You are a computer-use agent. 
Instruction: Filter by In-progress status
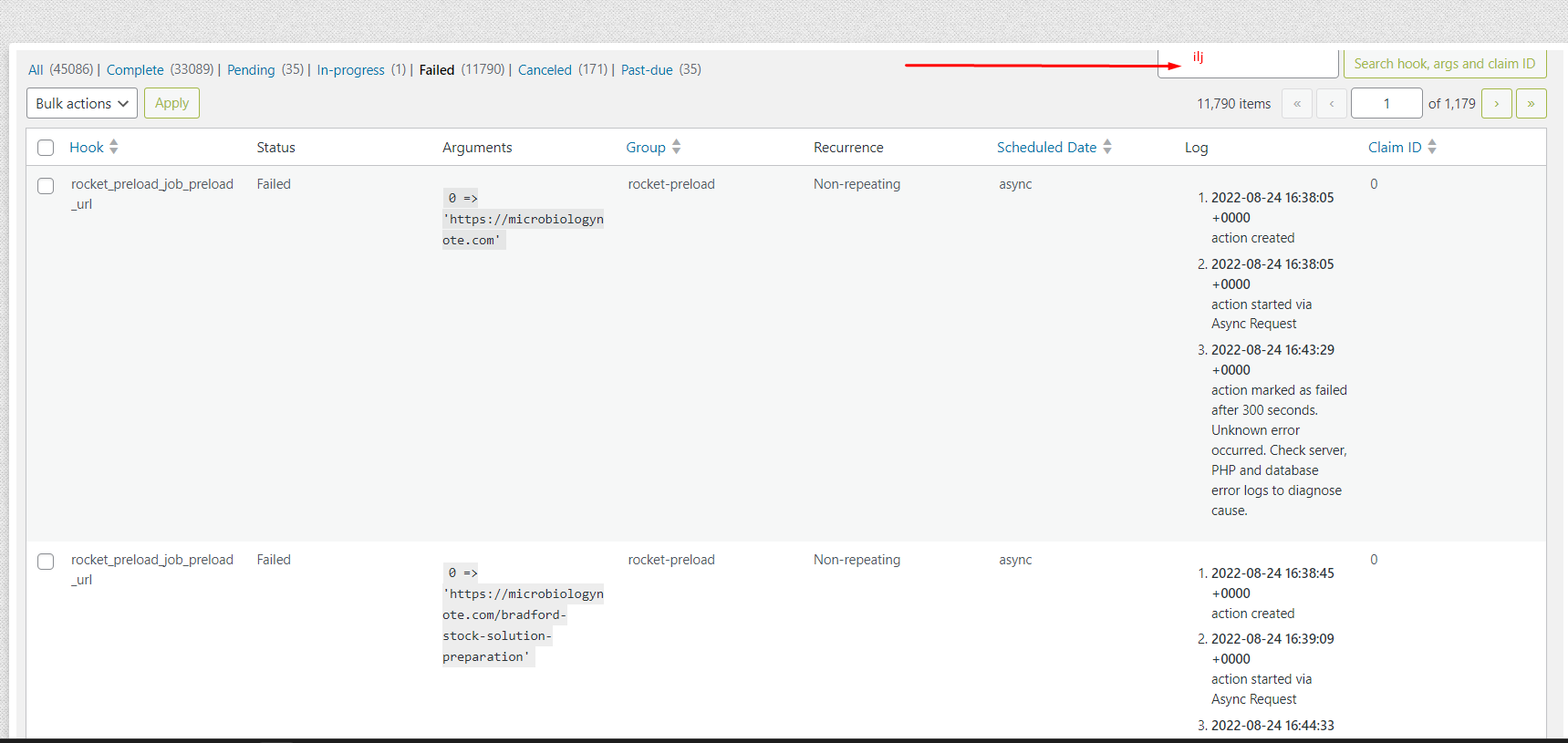[x=351, y=69]
